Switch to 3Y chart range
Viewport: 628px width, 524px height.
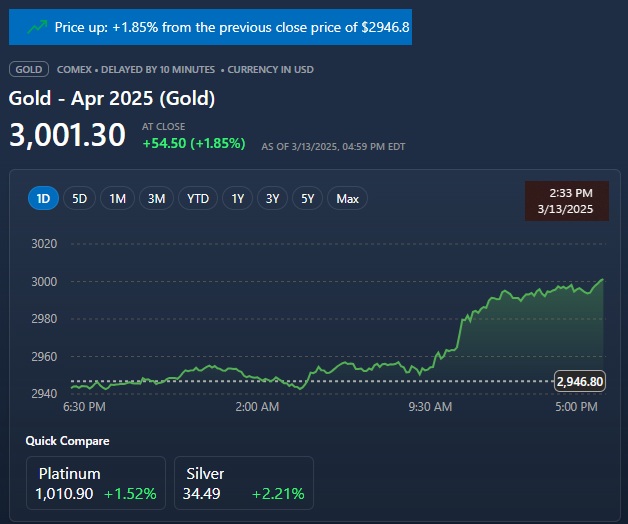[x=272, y=198]
